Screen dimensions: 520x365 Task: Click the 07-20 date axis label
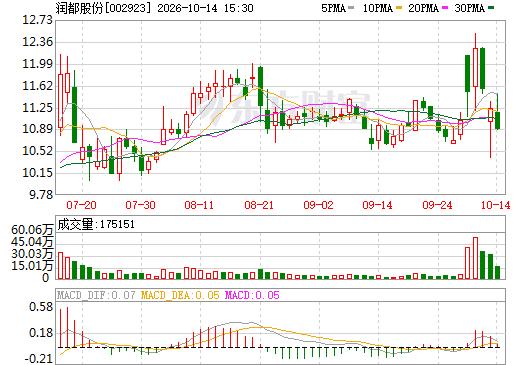tap(81, 205)
